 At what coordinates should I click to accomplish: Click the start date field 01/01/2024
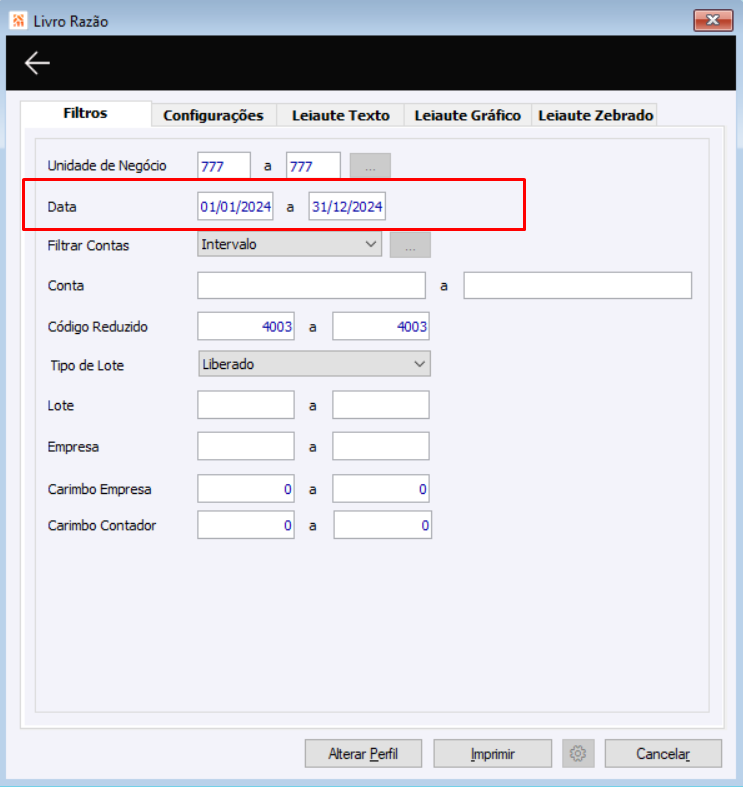[235, 206]
